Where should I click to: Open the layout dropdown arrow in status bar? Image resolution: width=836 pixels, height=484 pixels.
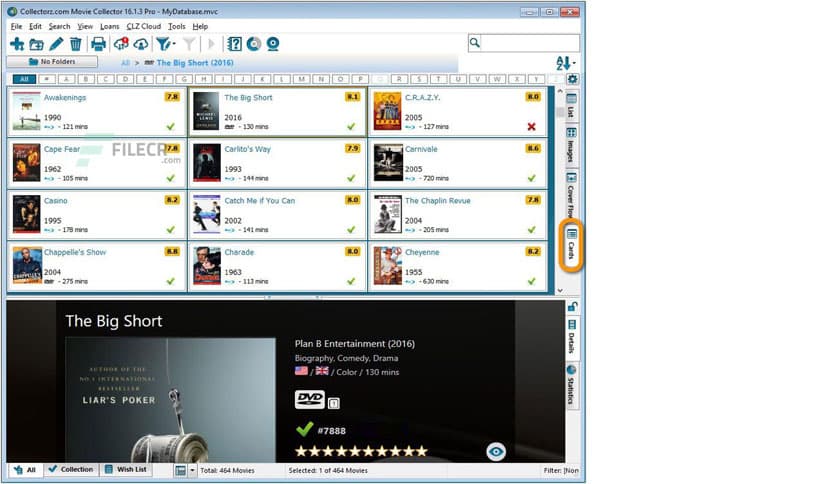click(192, 470)
